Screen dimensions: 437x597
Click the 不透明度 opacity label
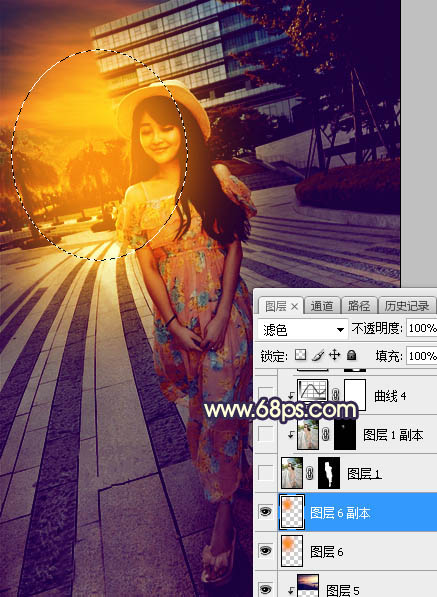click(x=377, y=328)
